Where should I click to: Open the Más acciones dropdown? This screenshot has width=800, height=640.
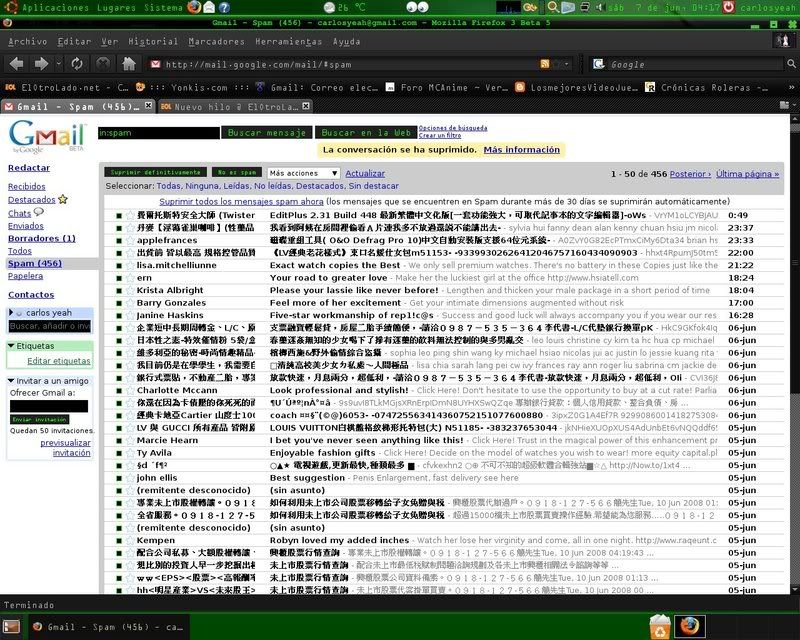pyautogui.click(x=303, y=173)
